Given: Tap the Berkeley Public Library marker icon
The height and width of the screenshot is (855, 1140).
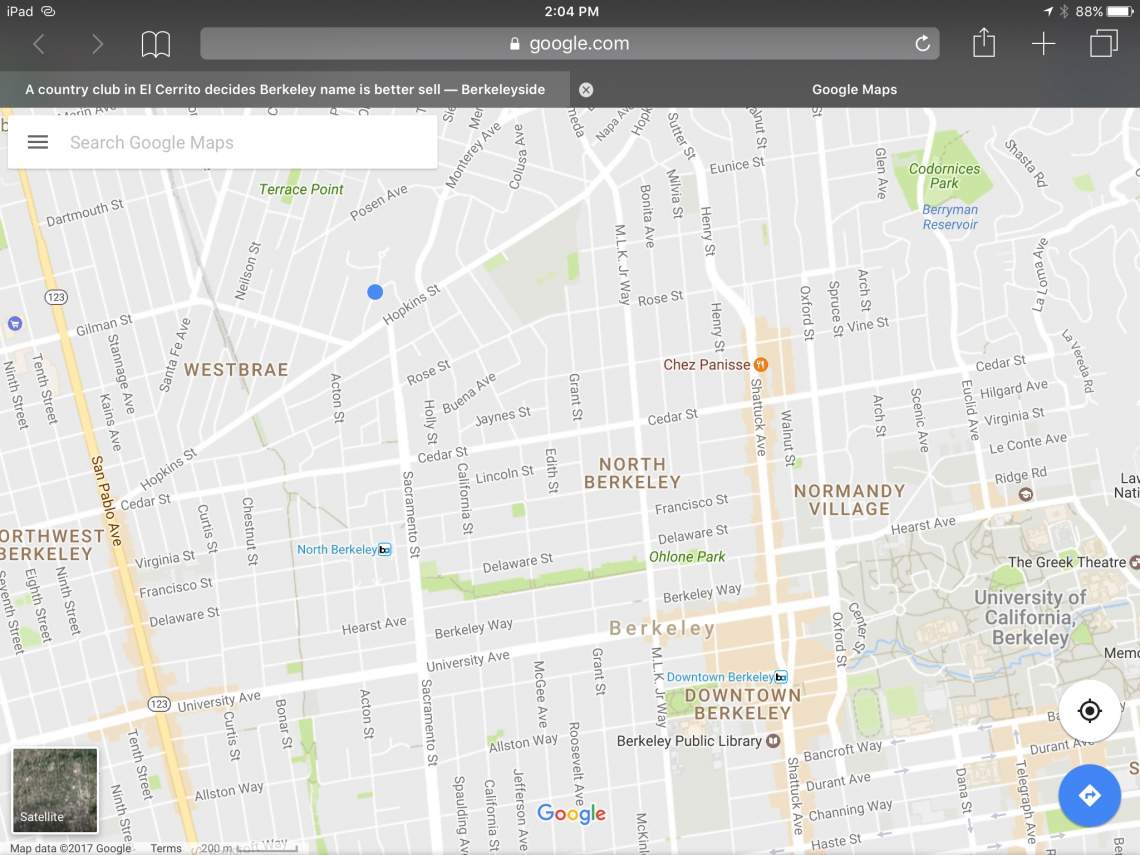Looking at the screenshot, I should (773, 741).
